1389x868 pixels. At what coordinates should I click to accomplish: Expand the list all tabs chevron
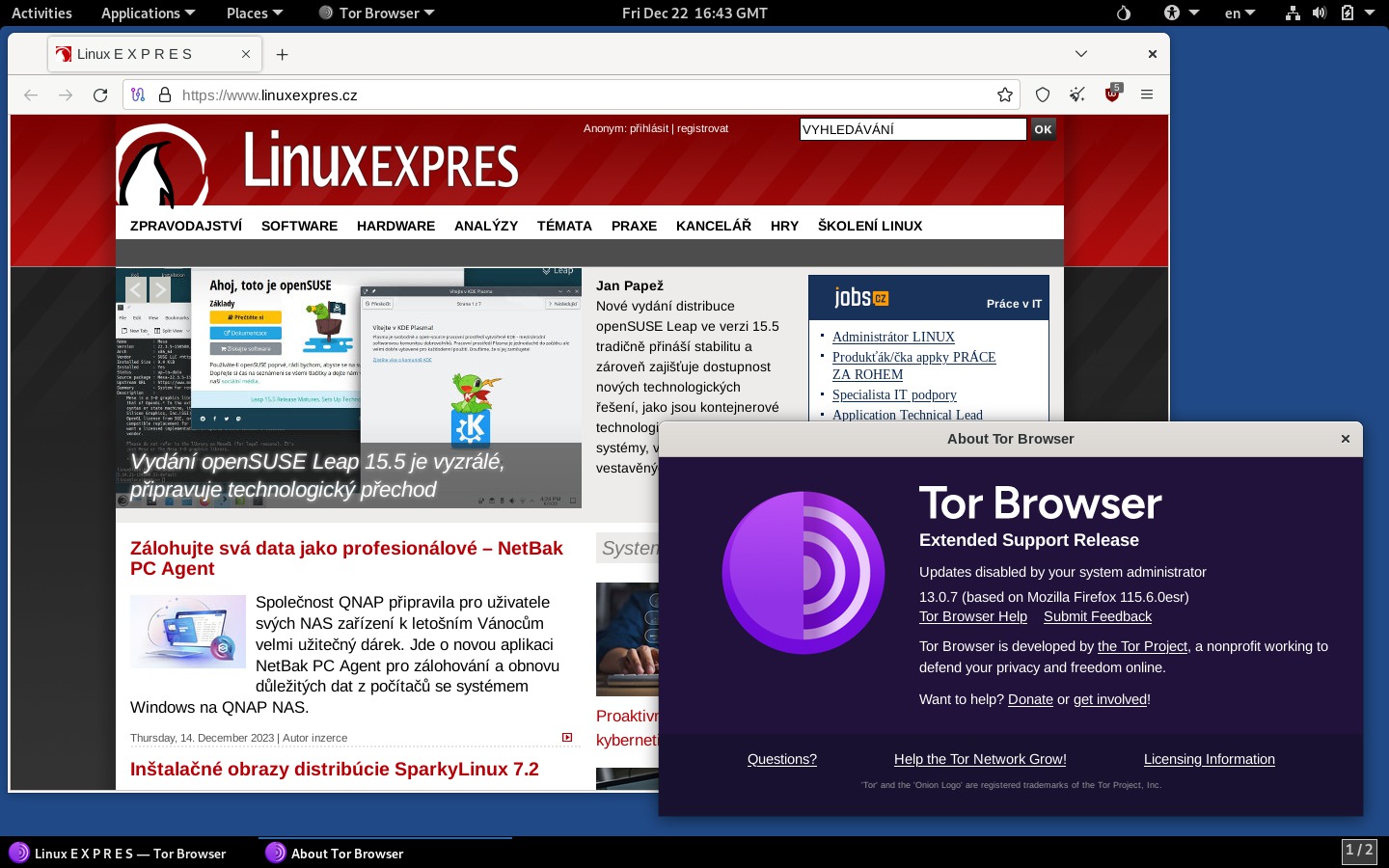[x=1081, y=54]
